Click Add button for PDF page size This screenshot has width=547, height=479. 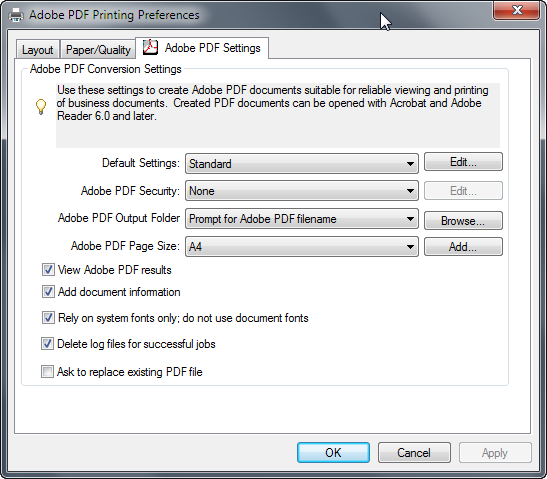pyautogui.click(x=463, y=247)
